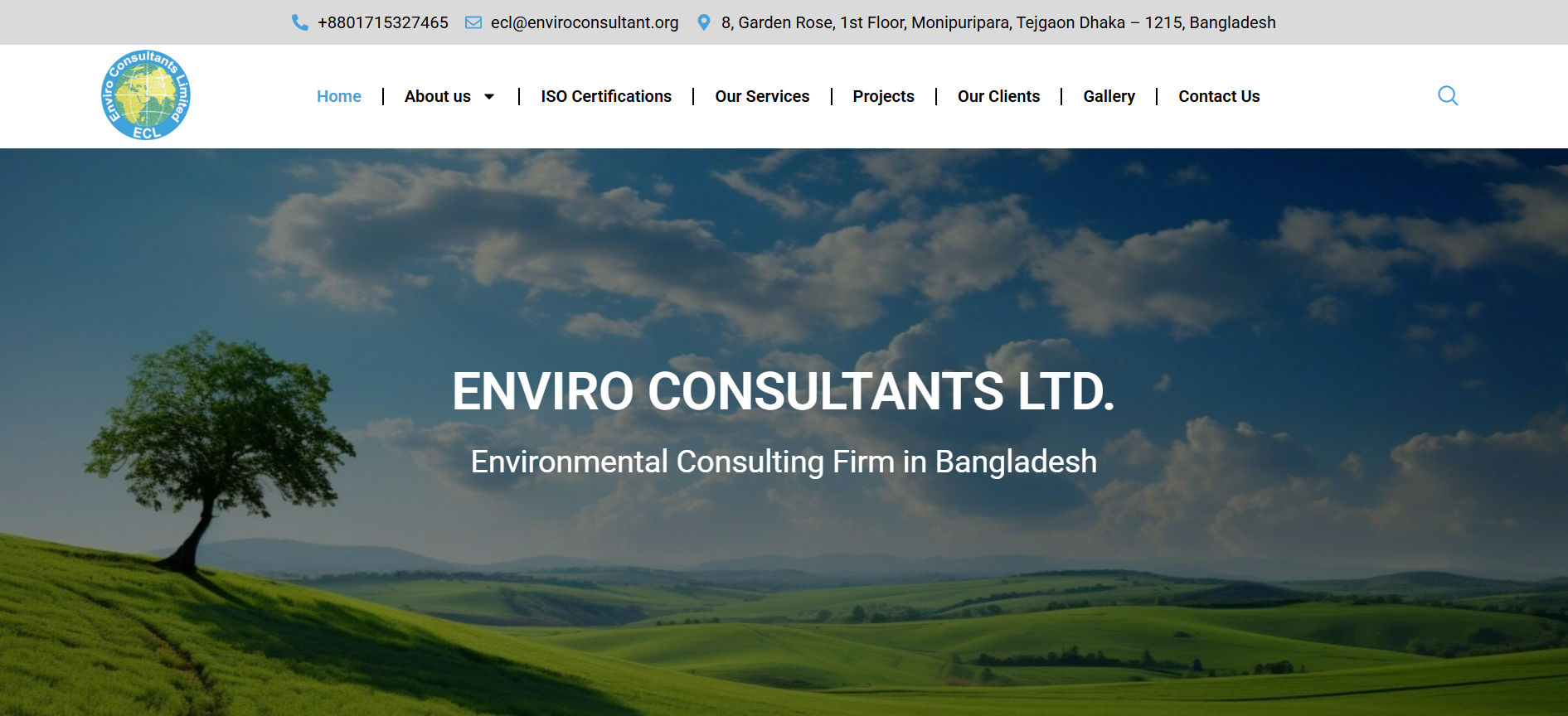1568x716 pixels.
Task: Navigate to Our Services
Action: coord(762,96)
